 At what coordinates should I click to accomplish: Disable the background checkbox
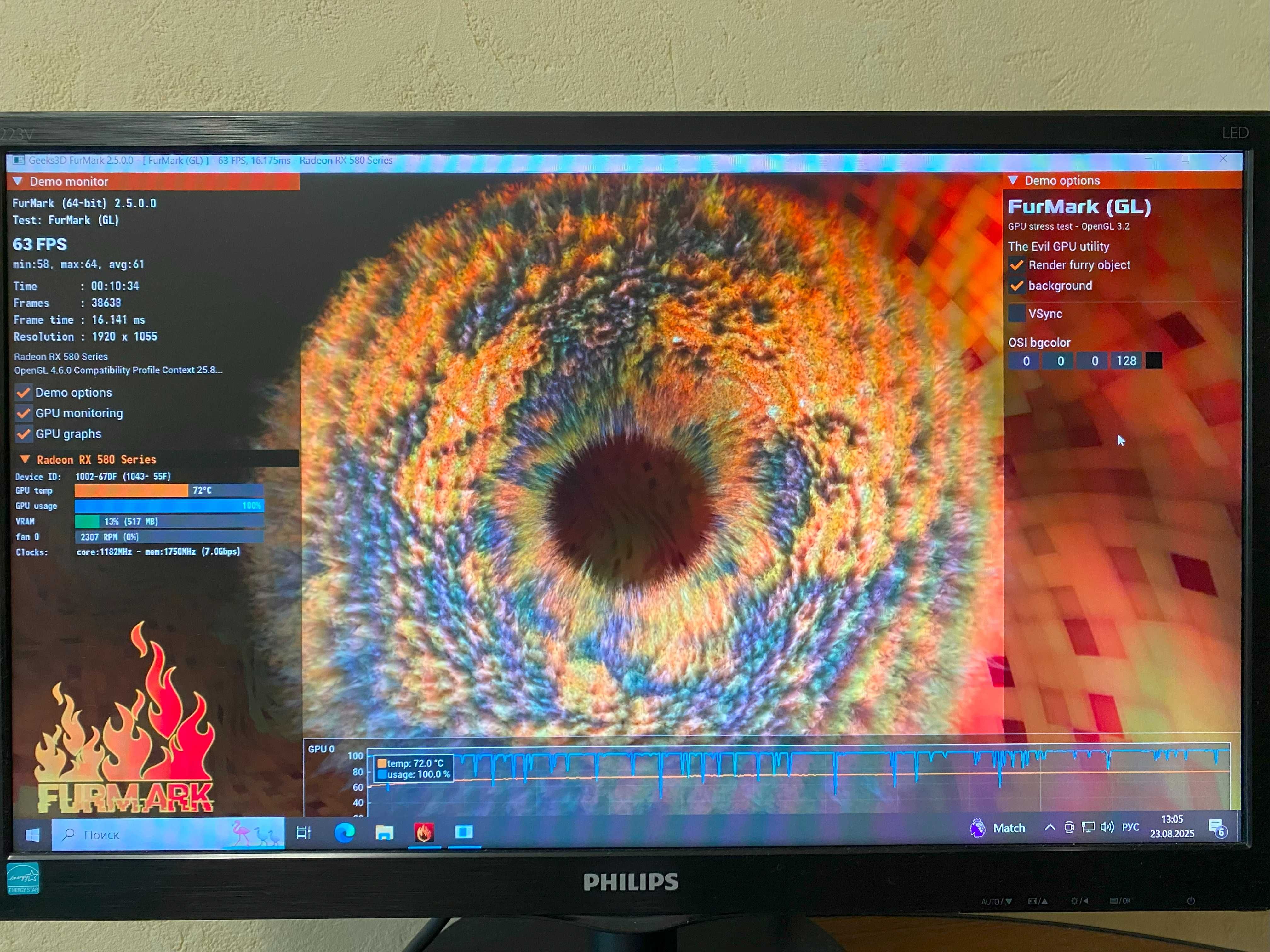coord(1016,286)
